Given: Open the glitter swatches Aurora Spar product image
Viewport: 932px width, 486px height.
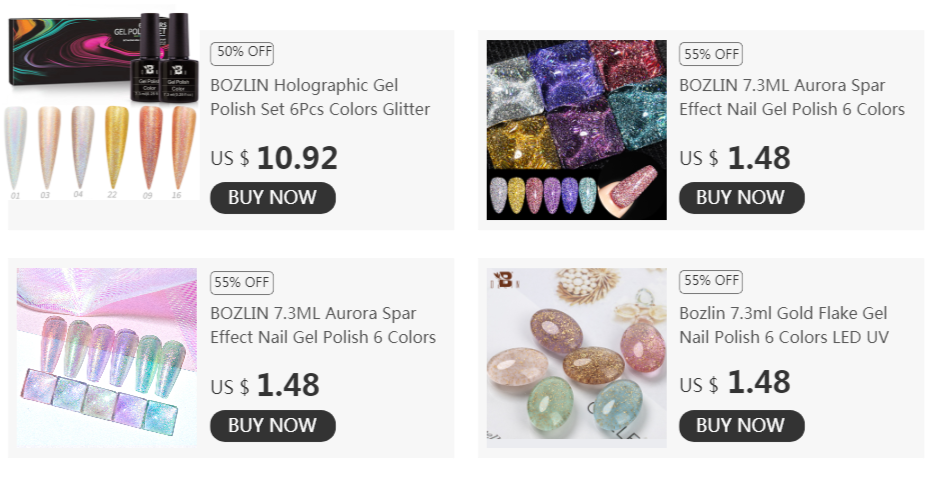Looking at the screenshot, I should pyautogui.click(x=577, y=130).
